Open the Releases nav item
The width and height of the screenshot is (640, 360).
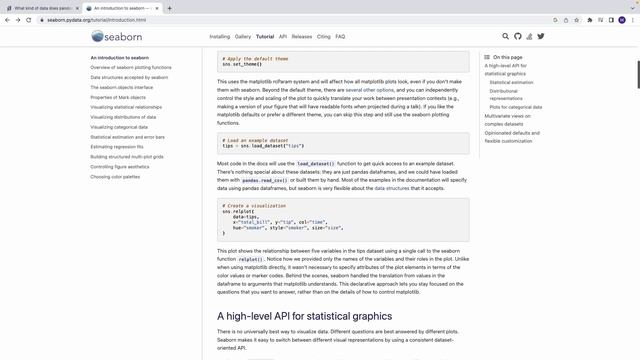click(302, 37)
